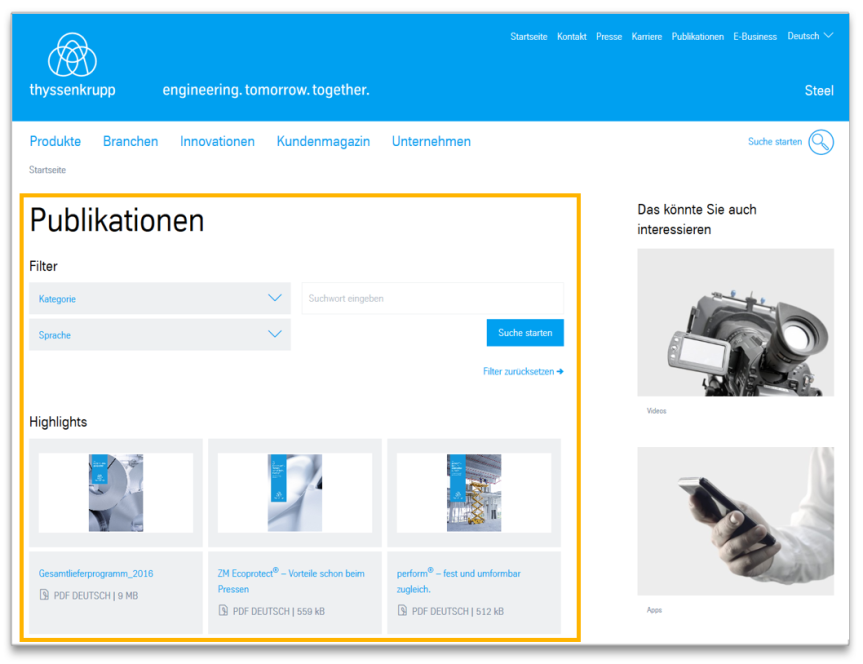
Task: Click the Apps caption
Action: pyautogui.click(x=654, y=610)
